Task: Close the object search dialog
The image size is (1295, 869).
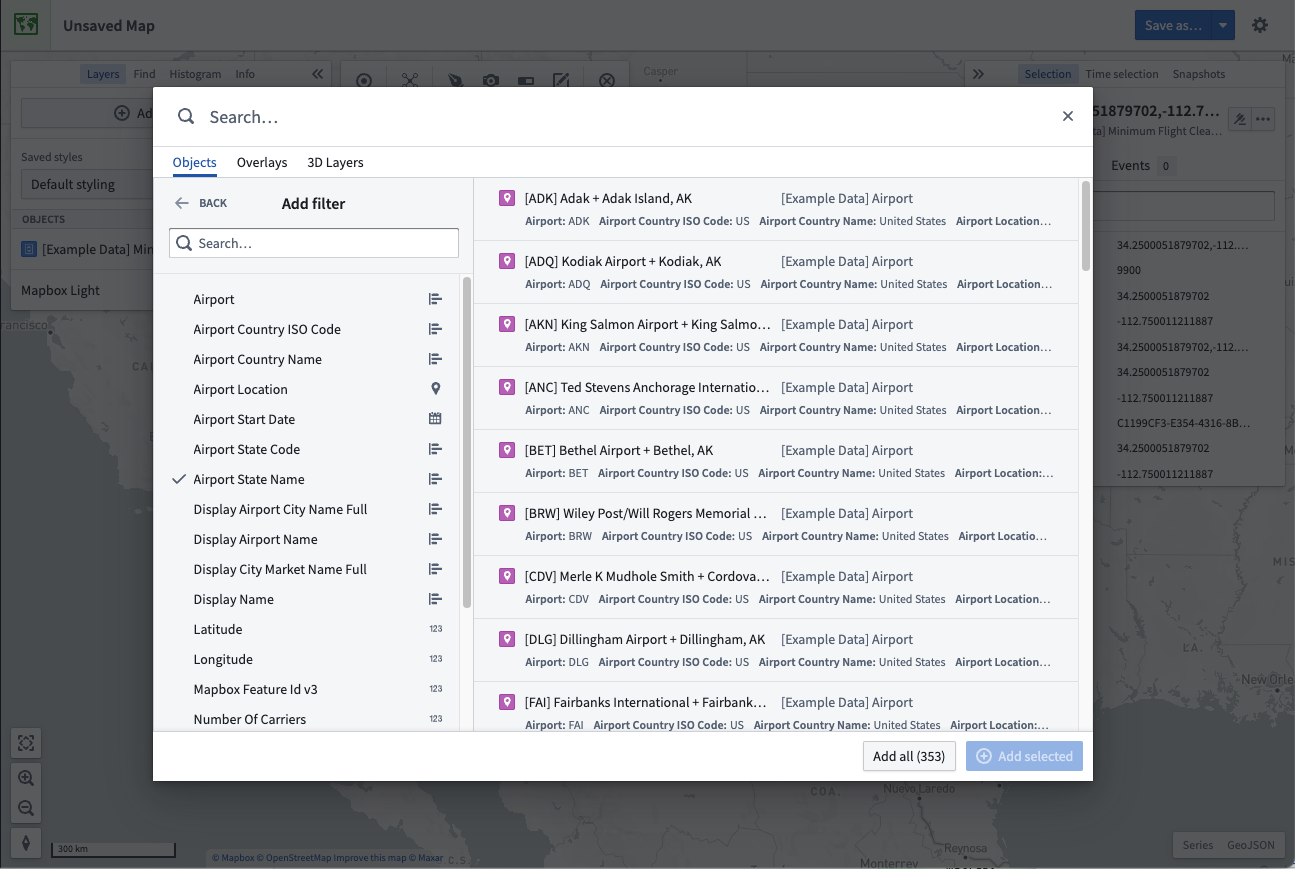Action: point(1068,116)
